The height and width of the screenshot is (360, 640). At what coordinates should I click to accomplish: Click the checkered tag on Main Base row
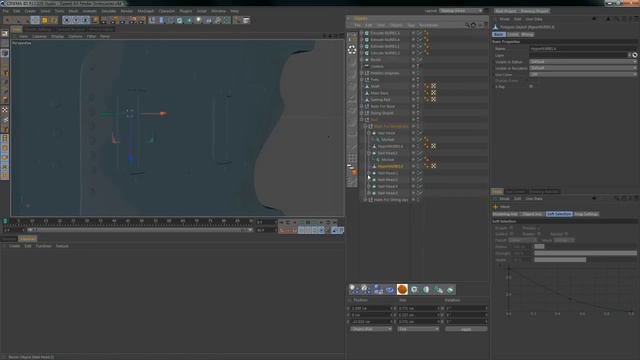point(433,93)
